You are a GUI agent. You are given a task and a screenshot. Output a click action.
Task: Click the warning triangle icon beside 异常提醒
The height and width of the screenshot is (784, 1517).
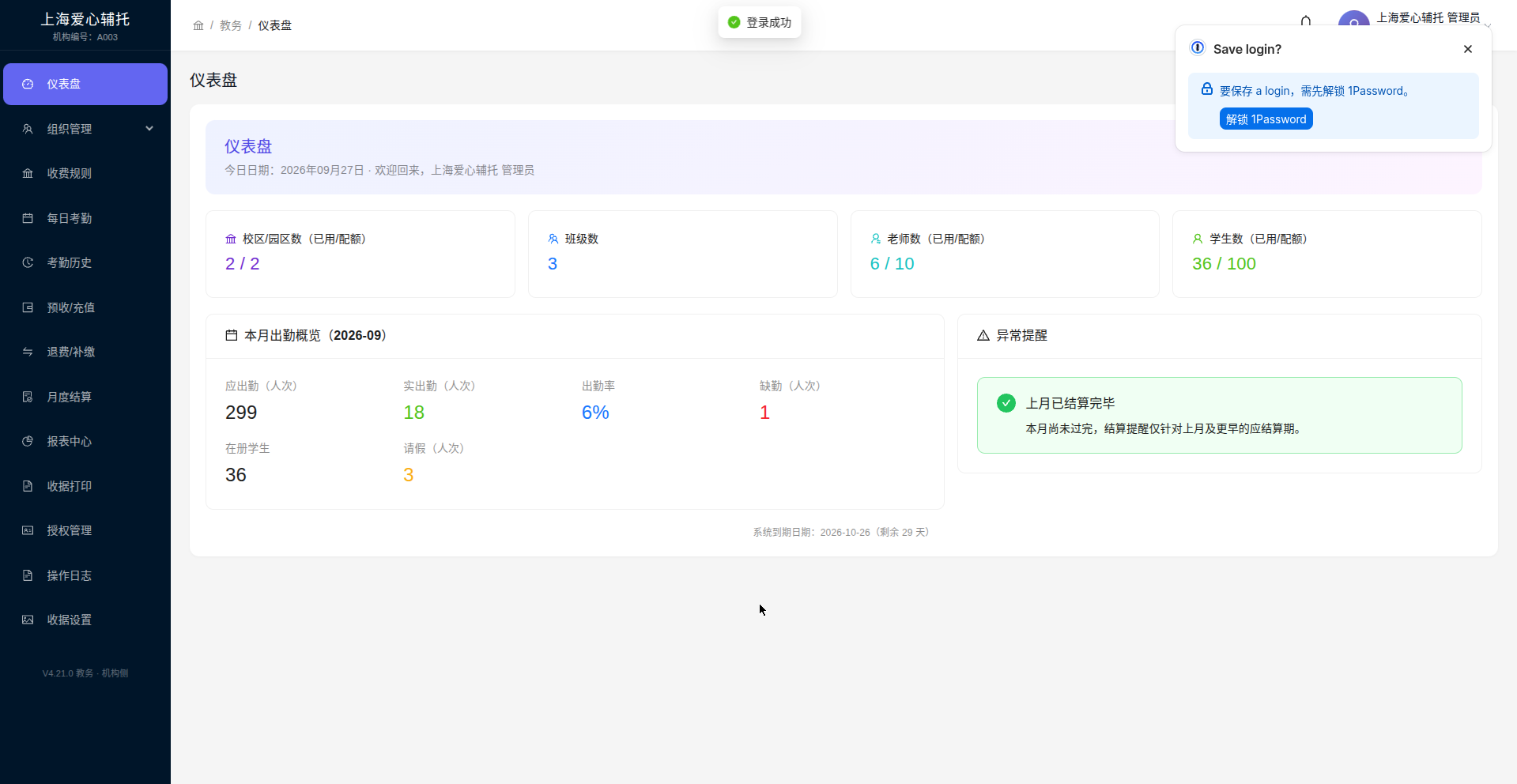click(983, 335)
